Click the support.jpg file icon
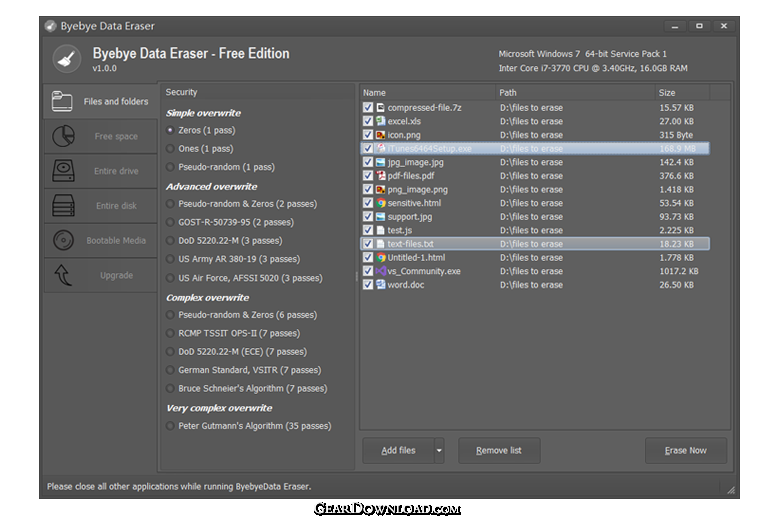Screen dimensions: 774x517 381,216
